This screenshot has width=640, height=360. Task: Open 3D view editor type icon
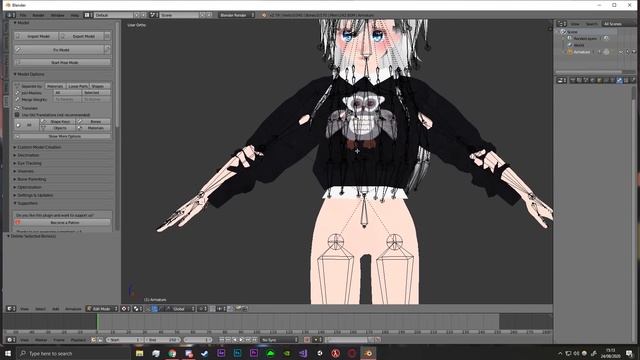[11, 309]
